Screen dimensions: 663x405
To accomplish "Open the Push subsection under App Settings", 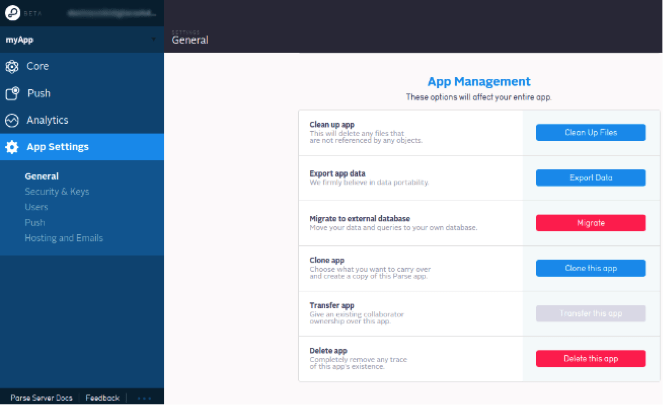I will 35,222.
